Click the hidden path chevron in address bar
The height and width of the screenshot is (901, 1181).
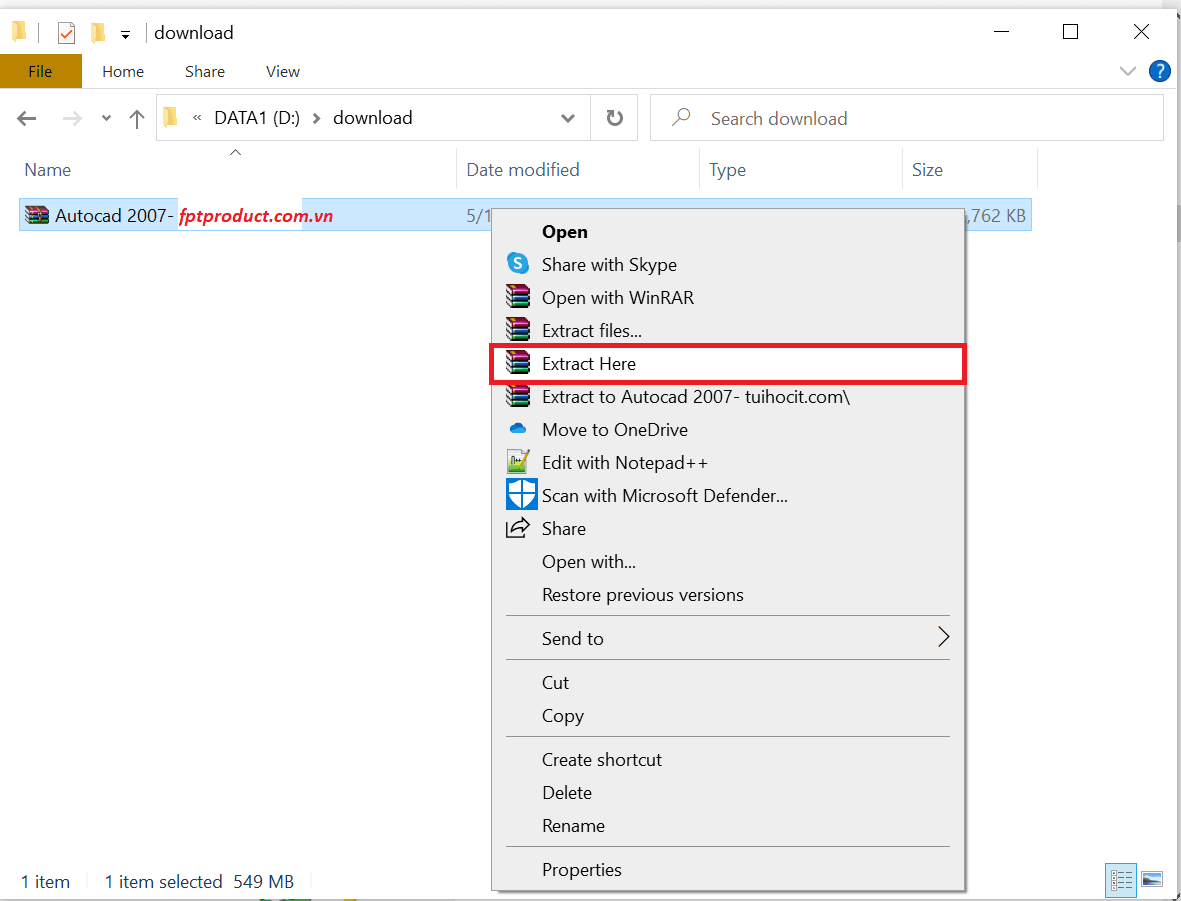[197, 118]
